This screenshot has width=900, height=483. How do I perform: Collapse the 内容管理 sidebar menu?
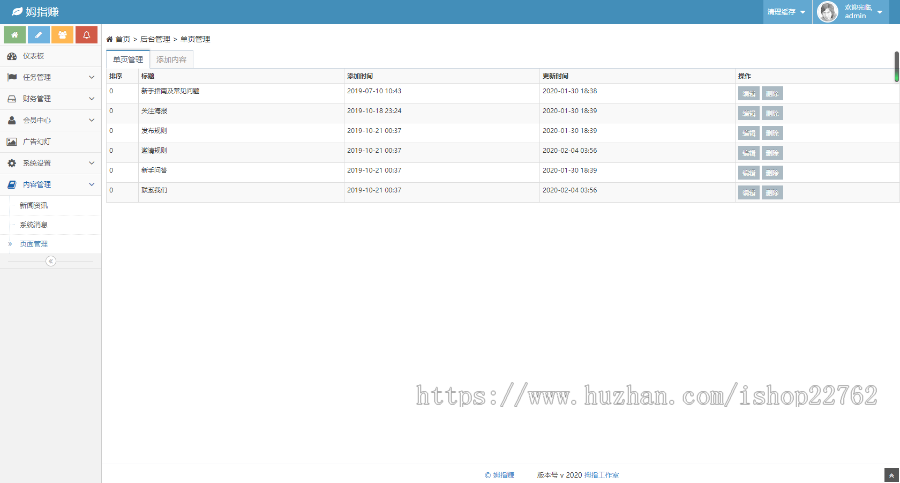pyautogui.click(x=50, y=184)
